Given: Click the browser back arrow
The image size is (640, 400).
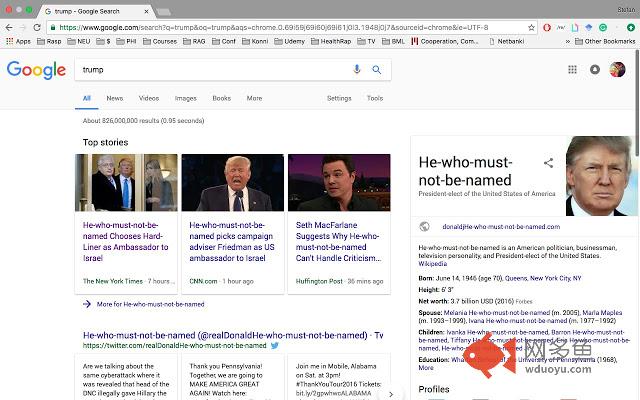Looking at the screenshot, I should [9, 27].
